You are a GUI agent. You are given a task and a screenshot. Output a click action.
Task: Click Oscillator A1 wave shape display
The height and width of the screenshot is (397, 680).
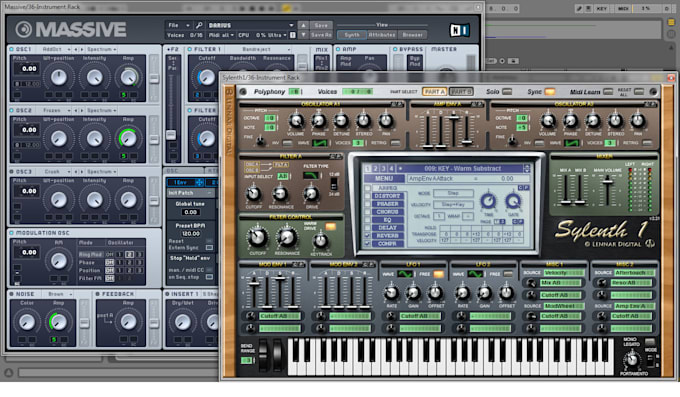(x=319, y=143)
